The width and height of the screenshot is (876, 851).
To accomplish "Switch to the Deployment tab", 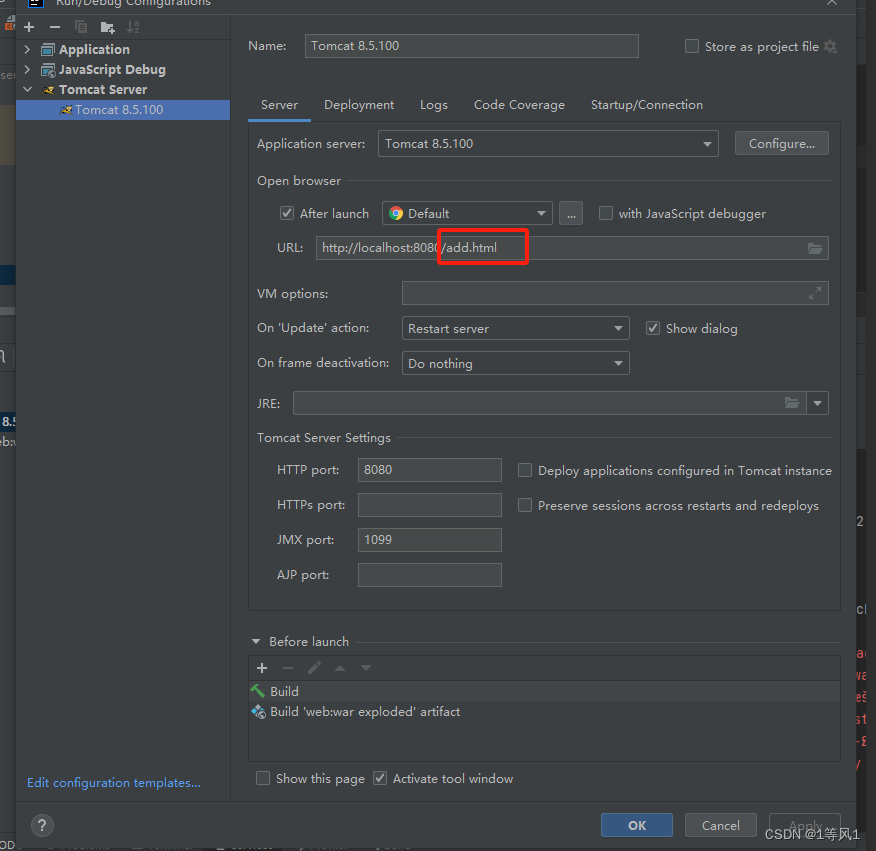I will (359, 105).
